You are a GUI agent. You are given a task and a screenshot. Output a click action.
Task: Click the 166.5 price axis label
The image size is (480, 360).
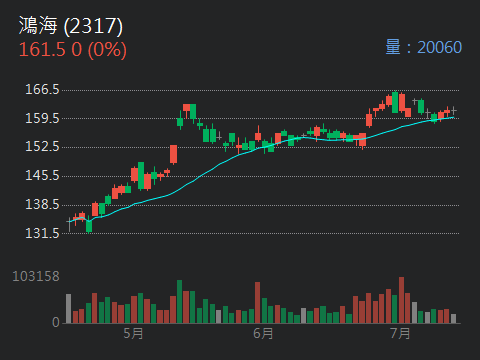(42, 89)
